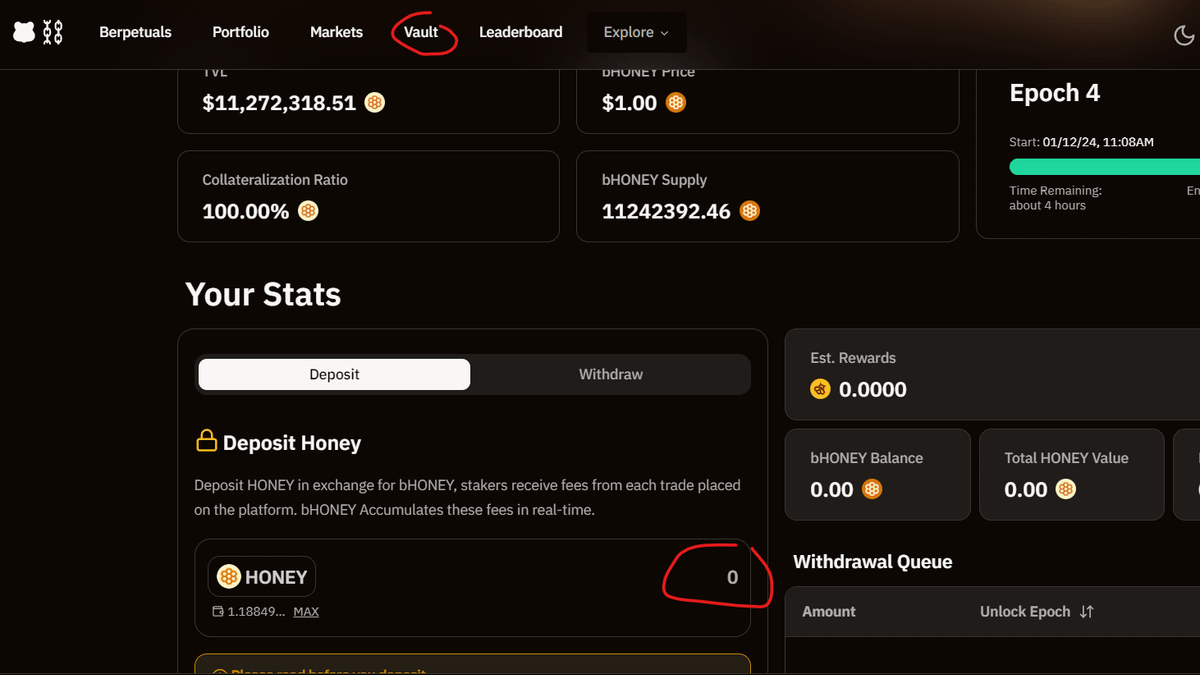
Task: Expand the Explore dropdown menu
Action: tap(636, 32)
